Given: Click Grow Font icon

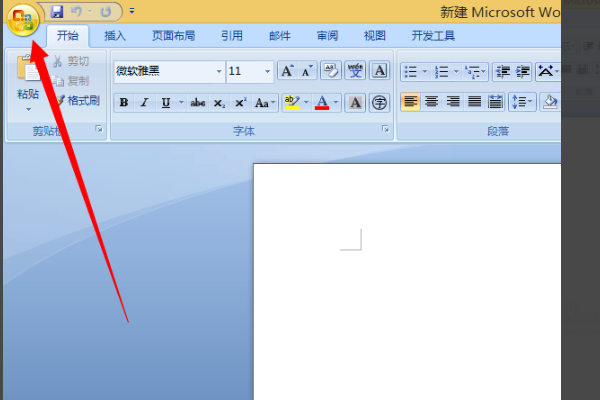Looking at the screenshot, I should click(287, 71).
